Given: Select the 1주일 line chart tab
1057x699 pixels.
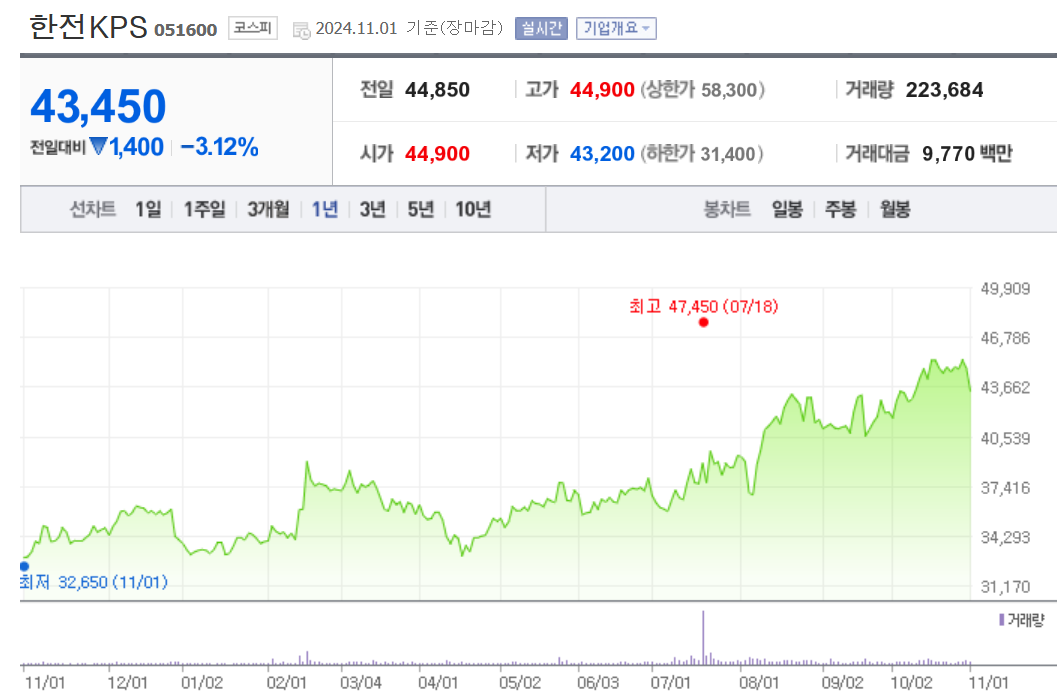Looking at the screenshot, I should pos(205,209).
